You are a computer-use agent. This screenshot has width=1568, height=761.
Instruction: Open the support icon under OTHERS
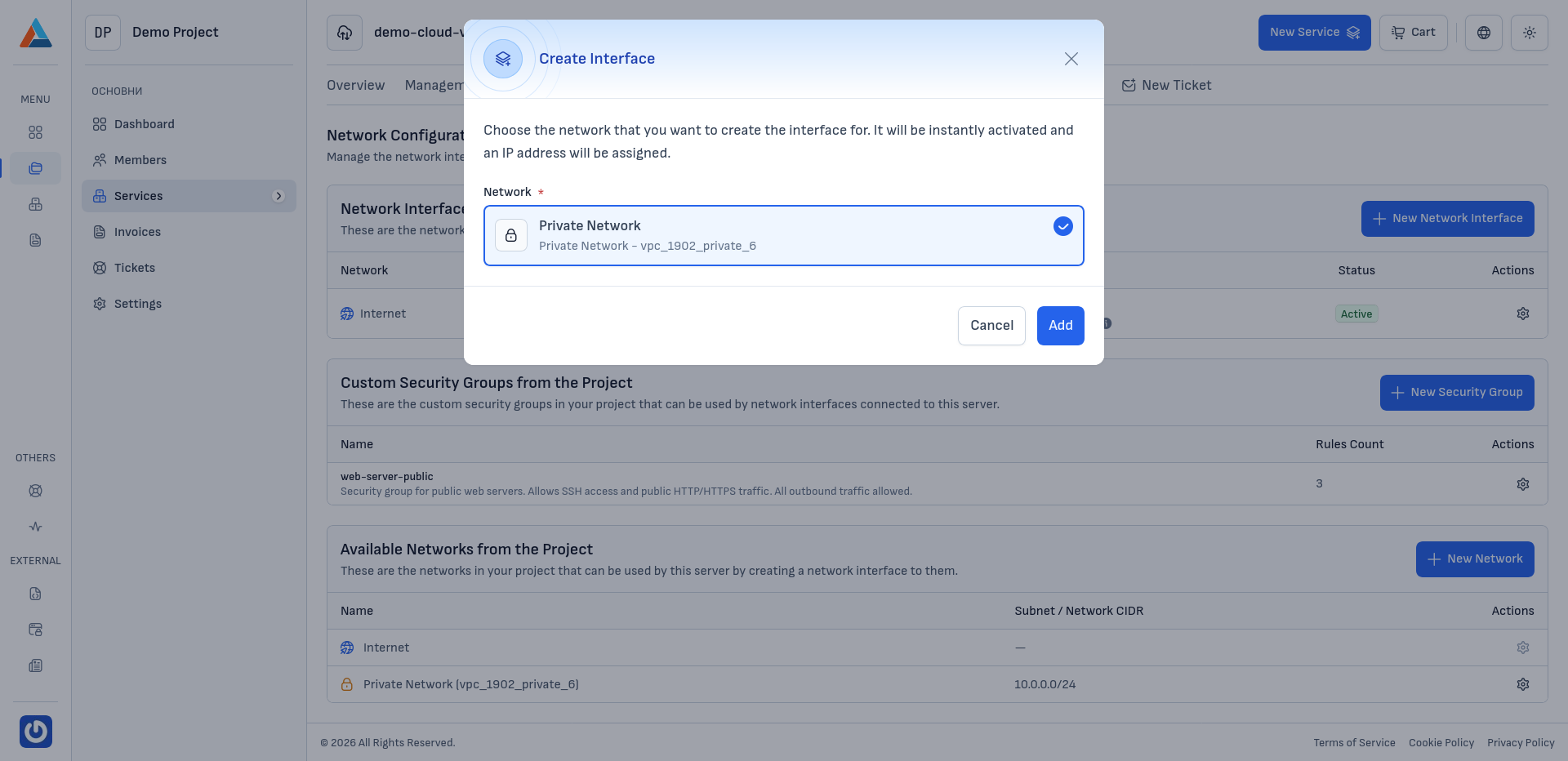coord(35,491)
